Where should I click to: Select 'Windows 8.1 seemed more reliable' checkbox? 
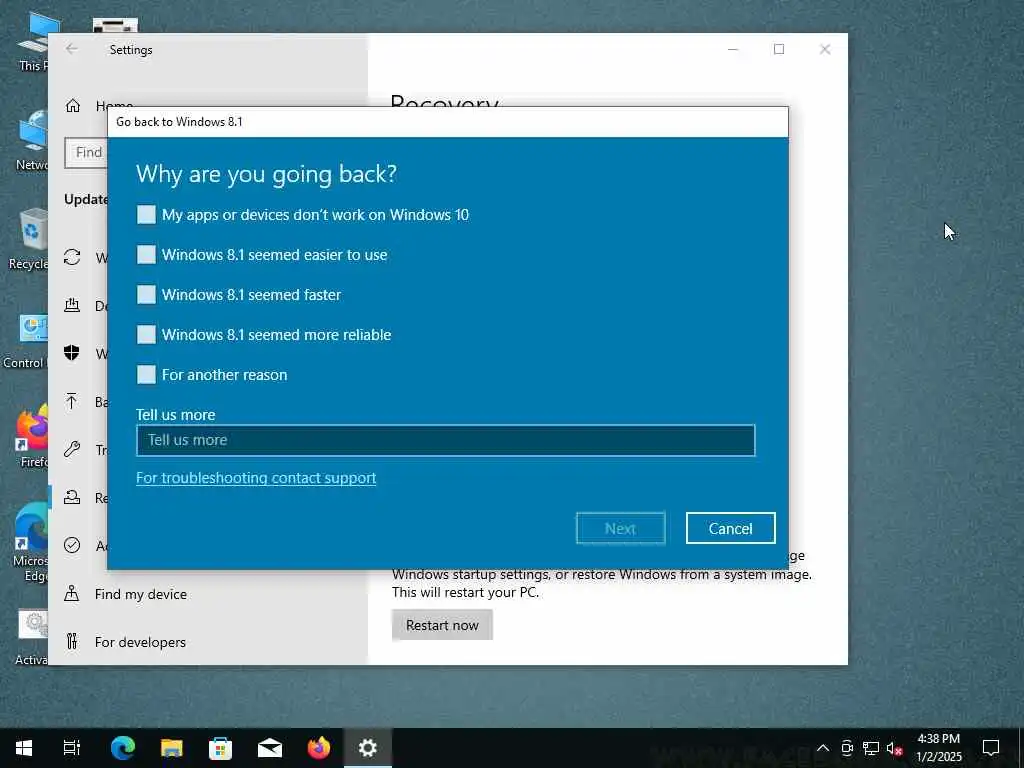[146, 334]
